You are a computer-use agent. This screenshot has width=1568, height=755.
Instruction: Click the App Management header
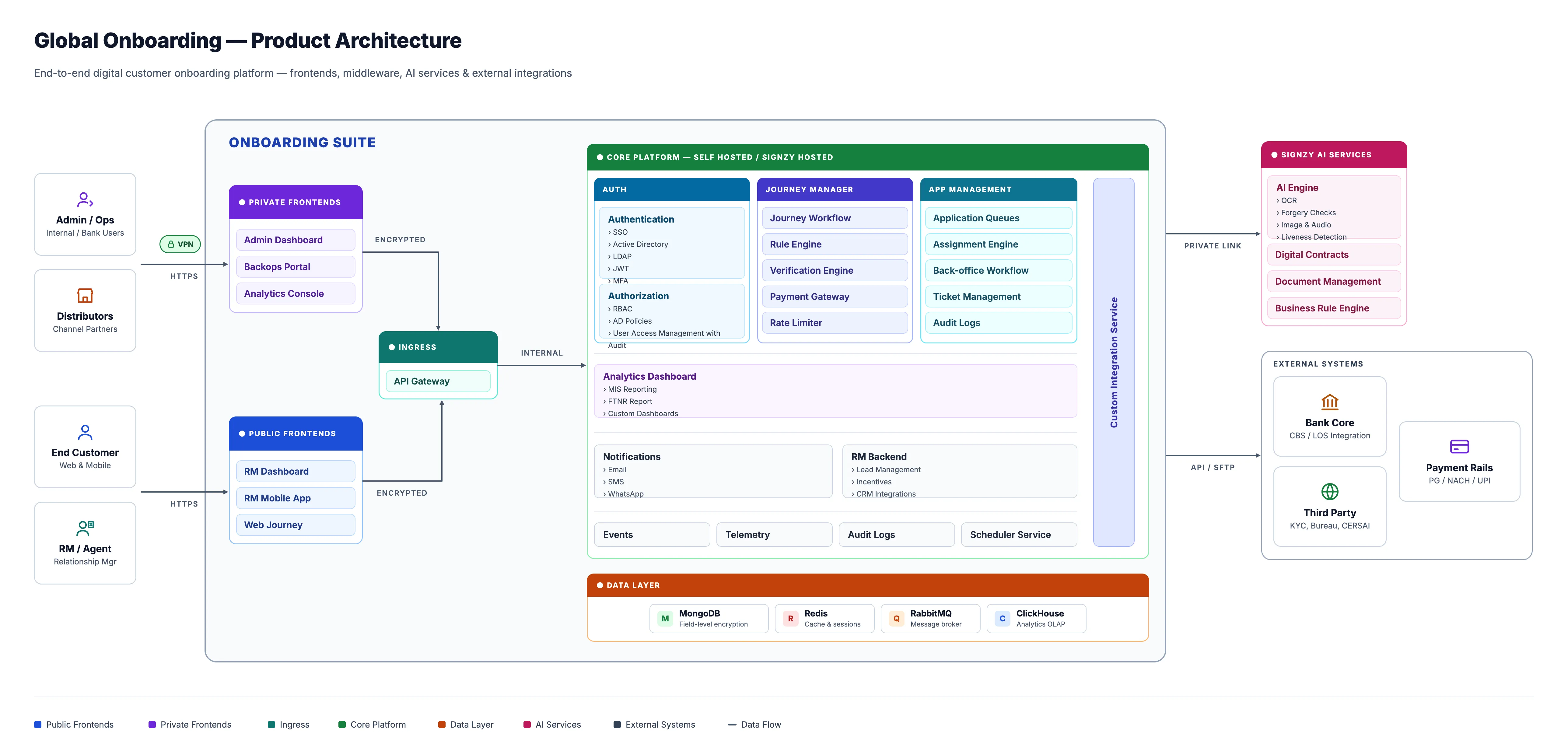point(998,189)
